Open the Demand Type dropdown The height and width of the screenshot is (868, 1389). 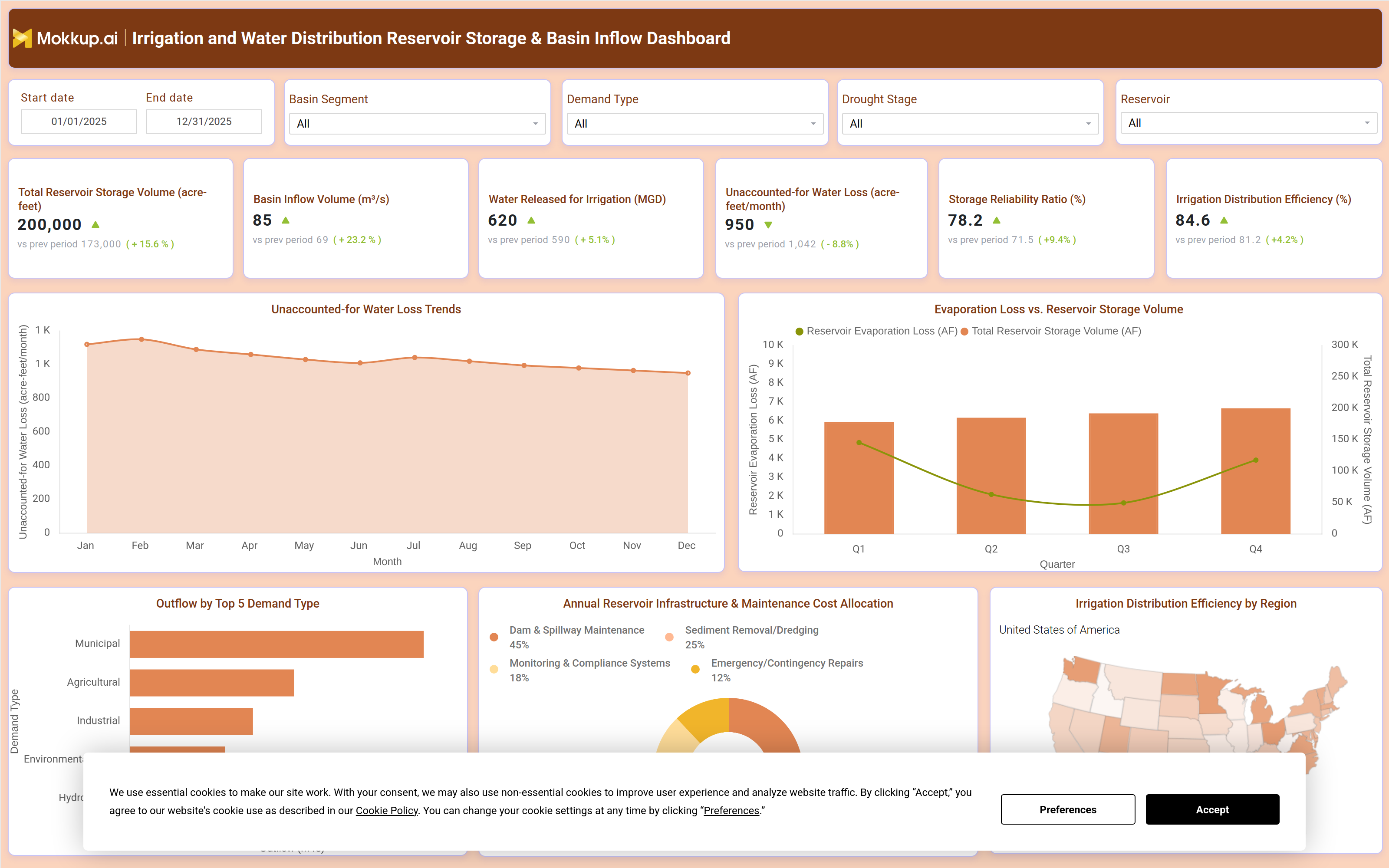694,123
